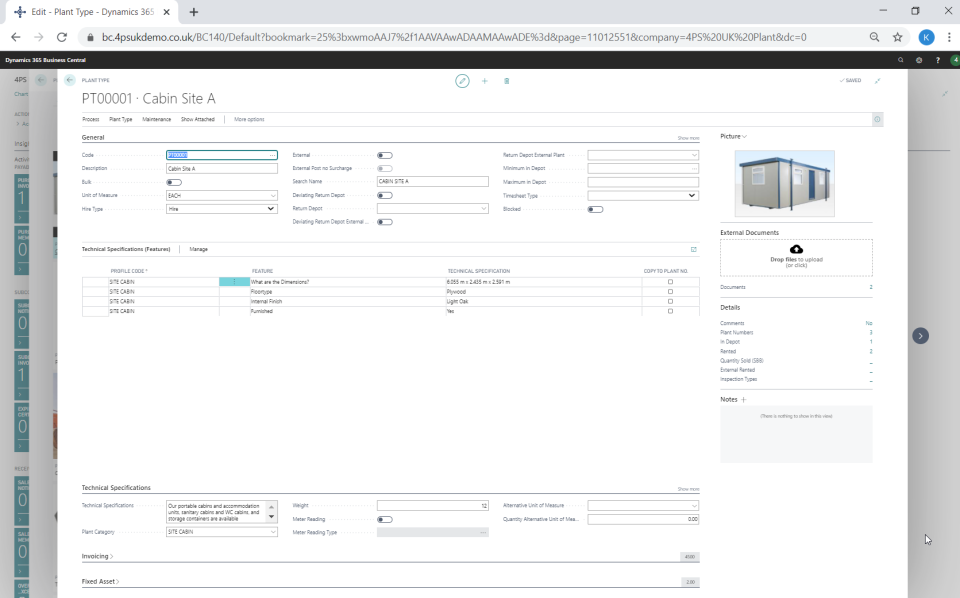Check Copy to Plant No. for Floortype row

670,292
